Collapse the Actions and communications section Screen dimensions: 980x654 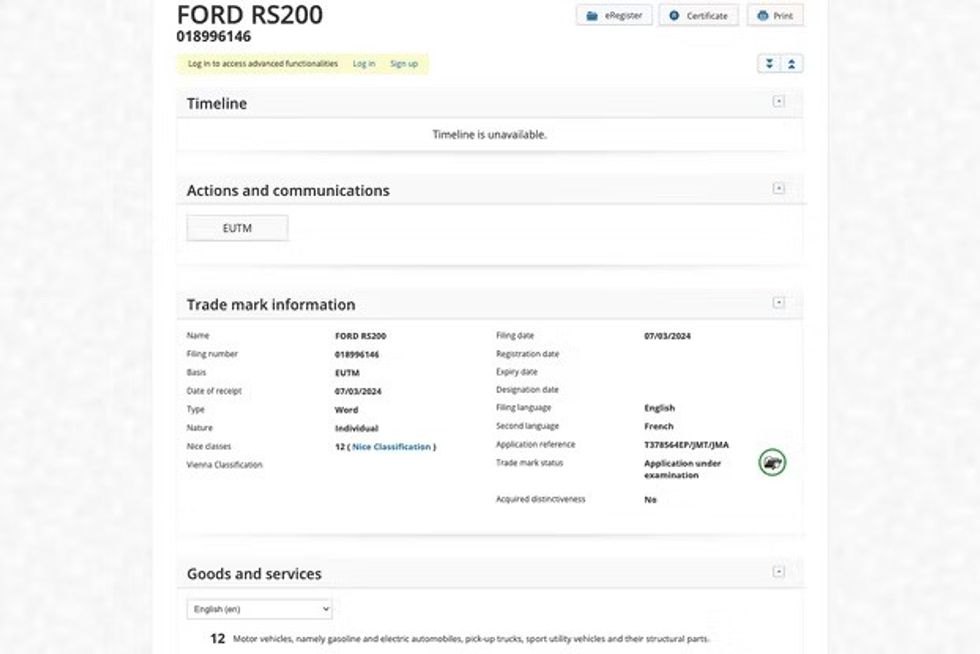tap(779, 189)
